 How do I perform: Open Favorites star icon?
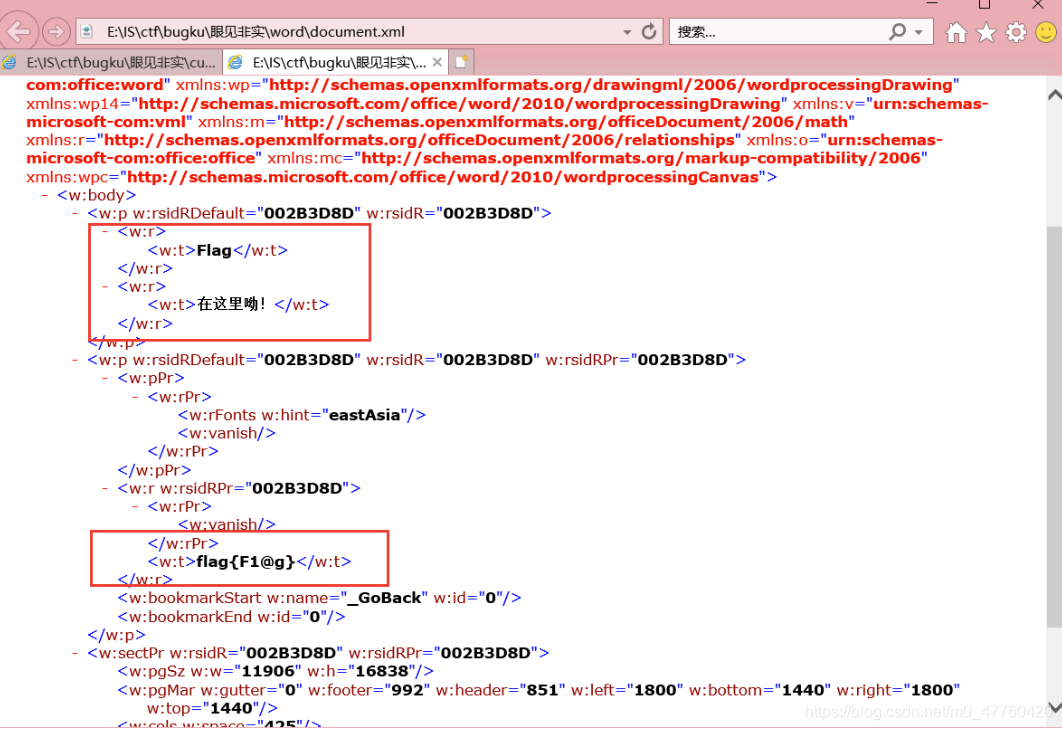[x=986, y=32]
